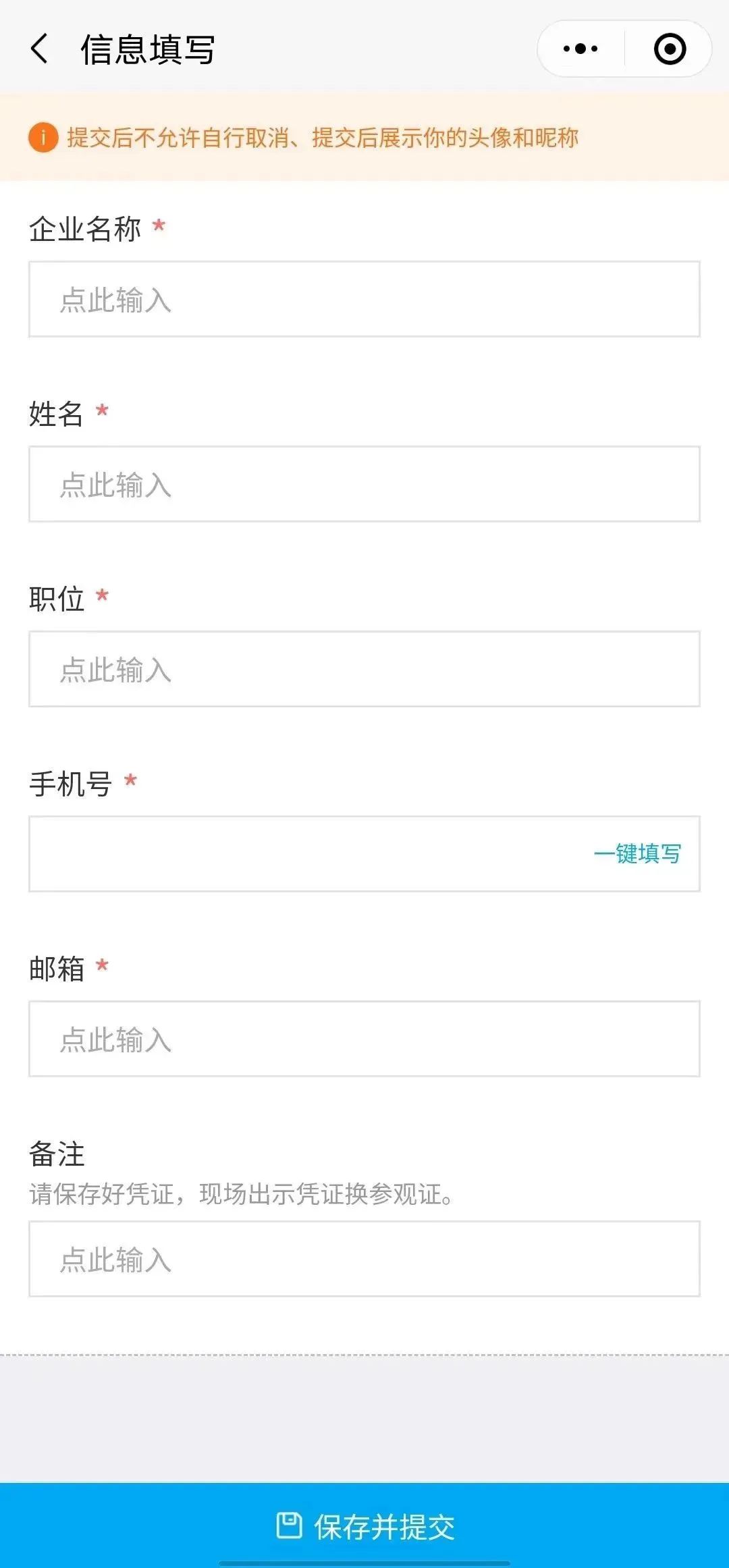Focus the 邮箱 input field
This screenshot has width=729, height=1568.
[364, 1039]
